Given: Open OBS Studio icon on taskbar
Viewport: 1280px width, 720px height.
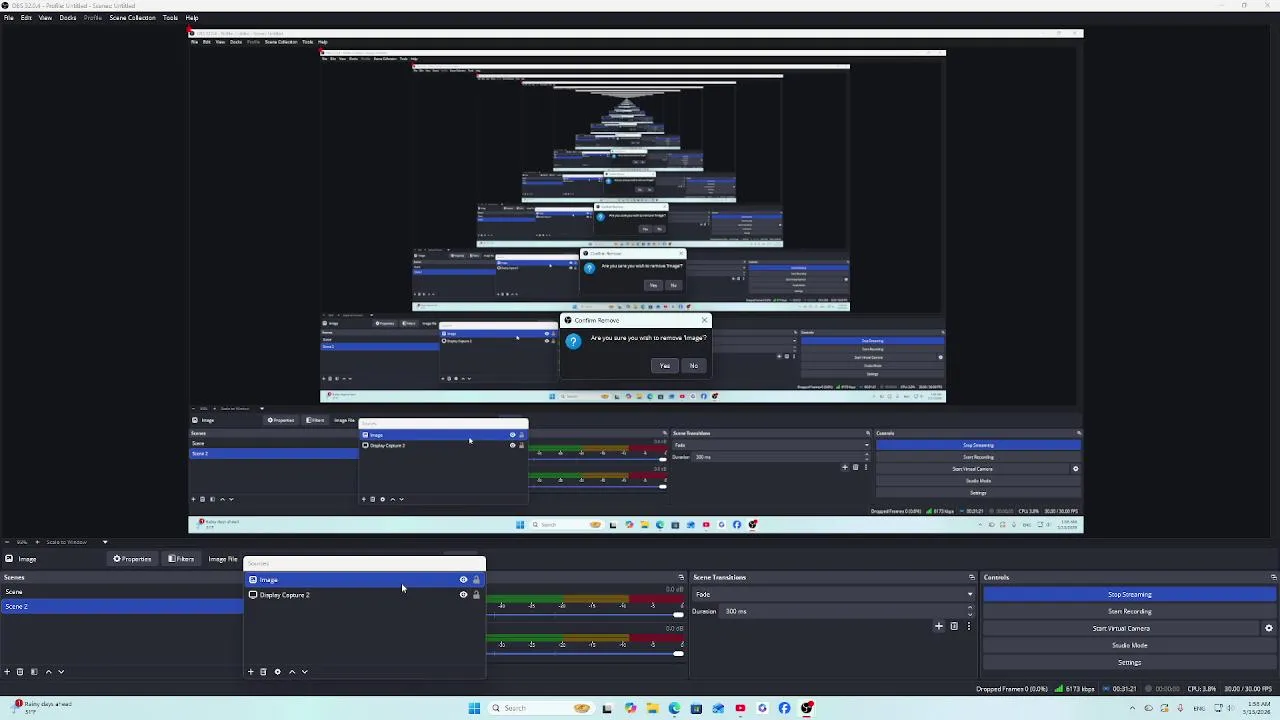Looking at the screenshot, I should click(806, 708).
